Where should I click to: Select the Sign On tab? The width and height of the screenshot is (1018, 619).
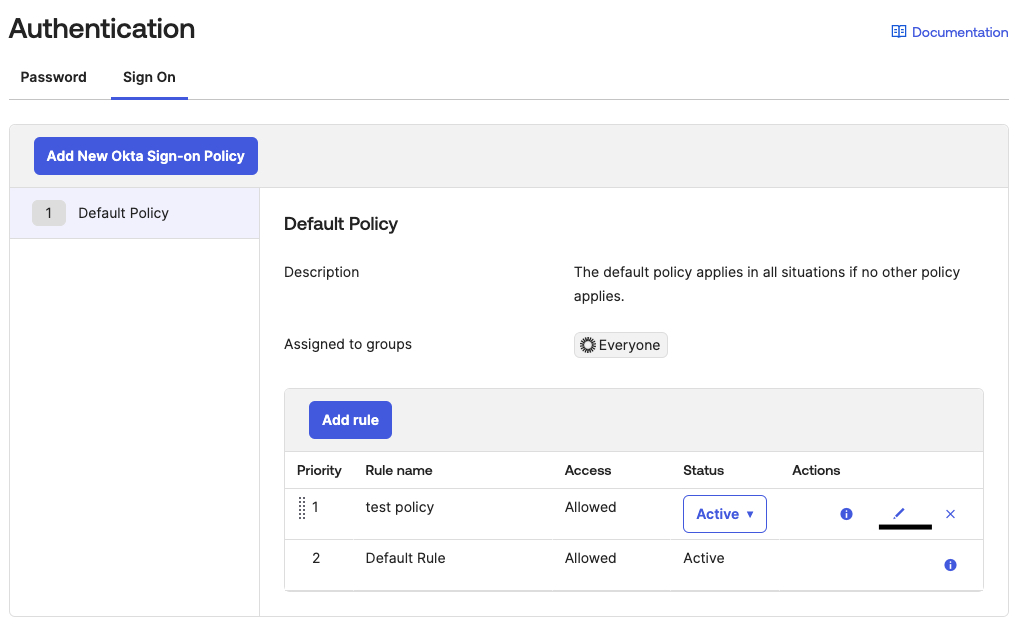tap(149, 77)
